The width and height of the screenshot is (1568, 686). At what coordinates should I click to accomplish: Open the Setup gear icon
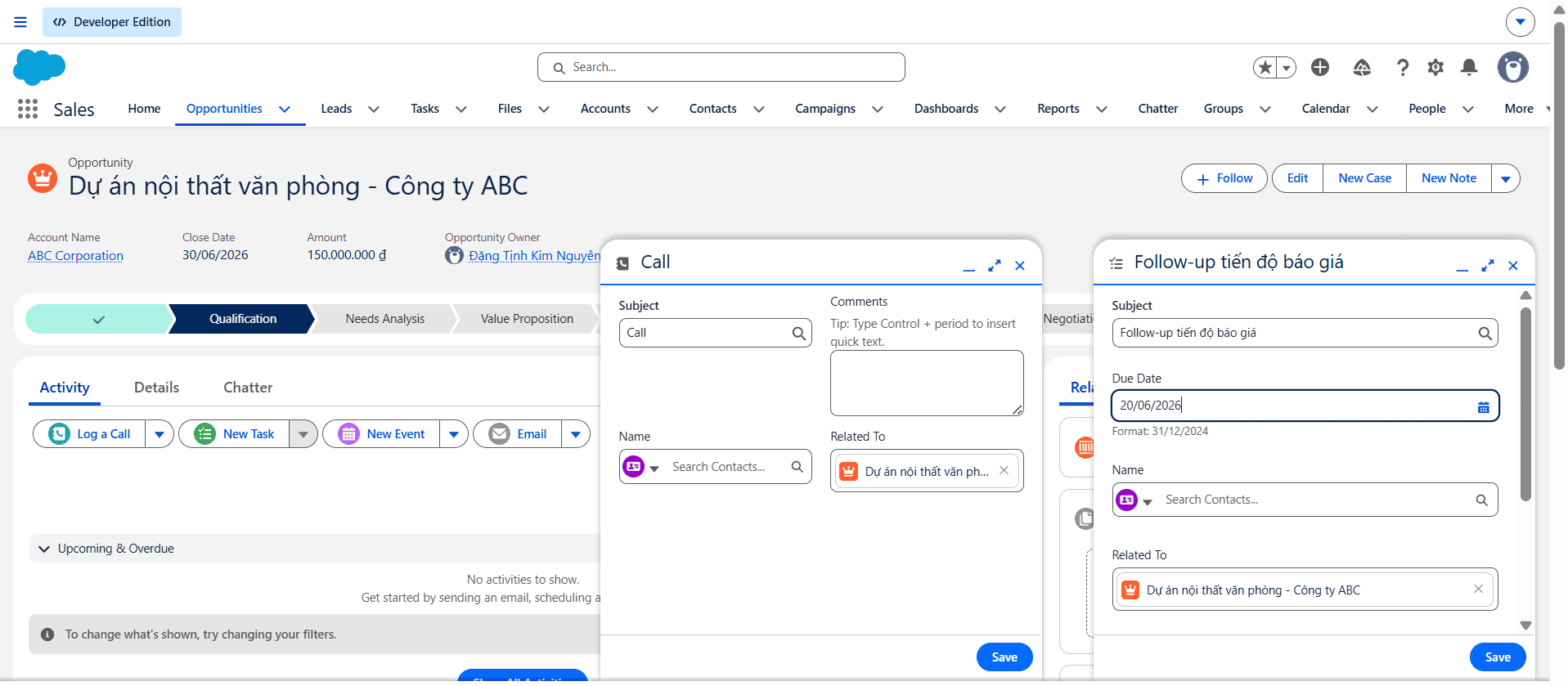1435,67
